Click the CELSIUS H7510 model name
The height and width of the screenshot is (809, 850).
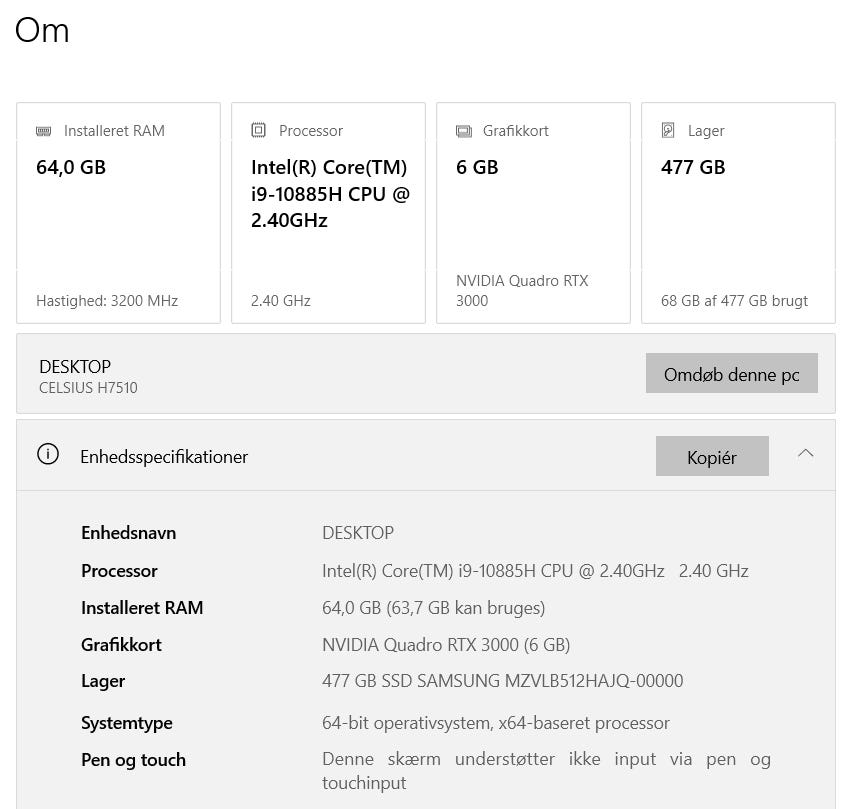[88, 387]
